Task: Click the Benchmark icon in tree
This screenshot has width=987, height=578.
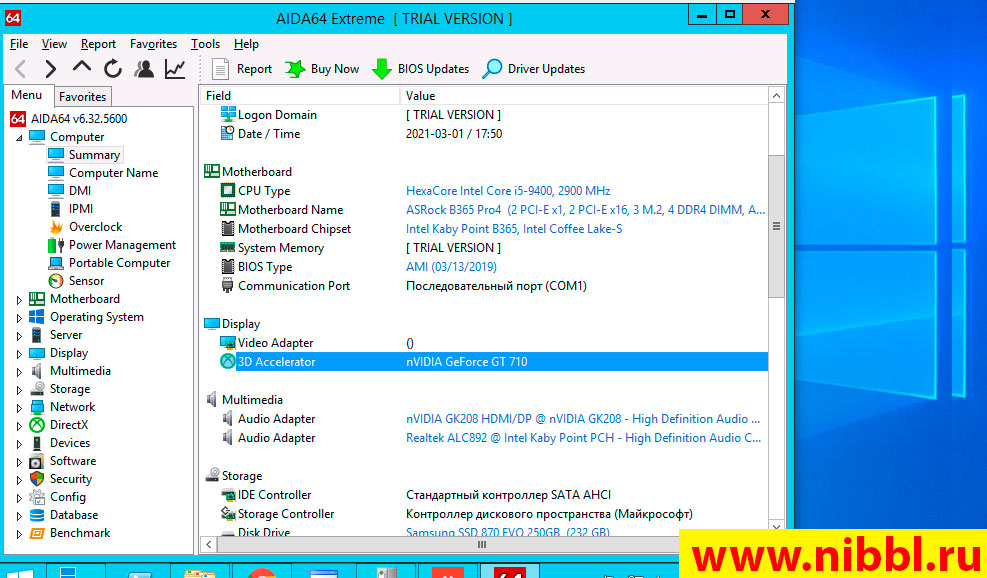Action: pyautogui.click(x=37, y=533)
